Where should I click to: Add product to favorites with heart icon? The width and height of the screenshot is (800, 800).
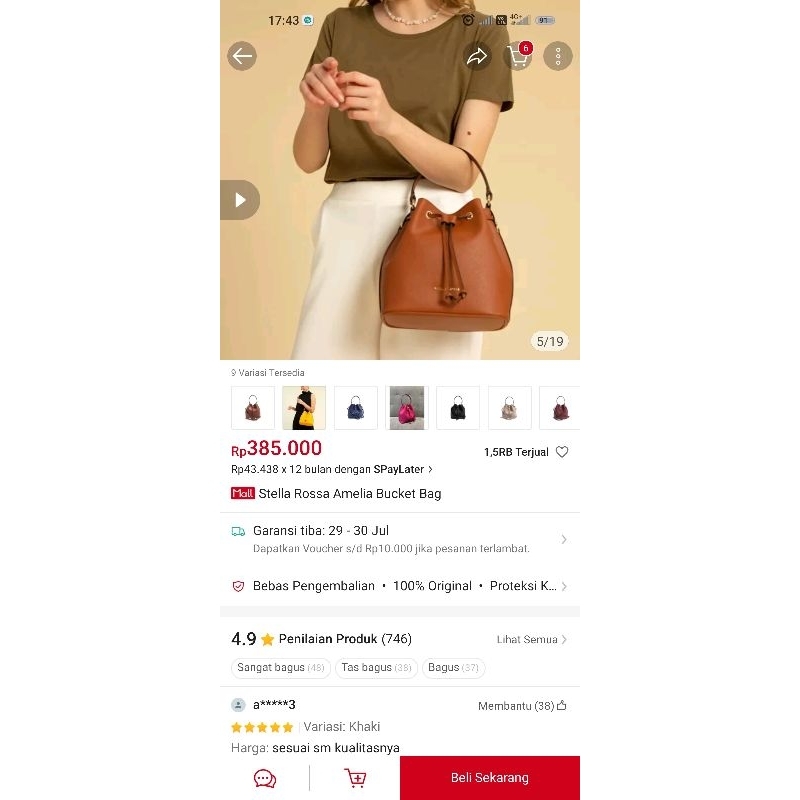(562, 452)
